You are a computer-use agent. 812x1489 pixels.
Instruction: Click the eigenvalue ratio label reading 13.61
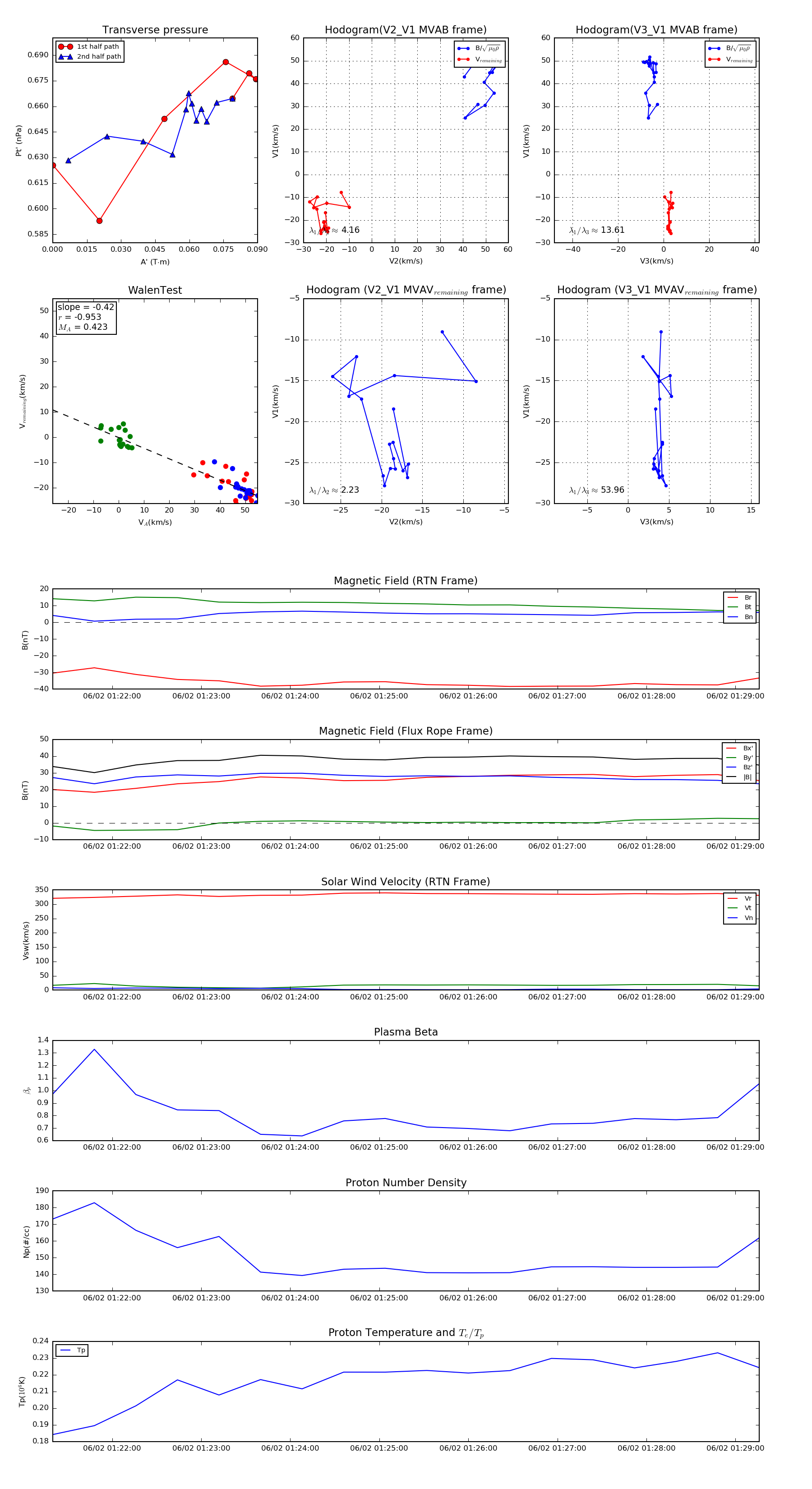(596, 230)
